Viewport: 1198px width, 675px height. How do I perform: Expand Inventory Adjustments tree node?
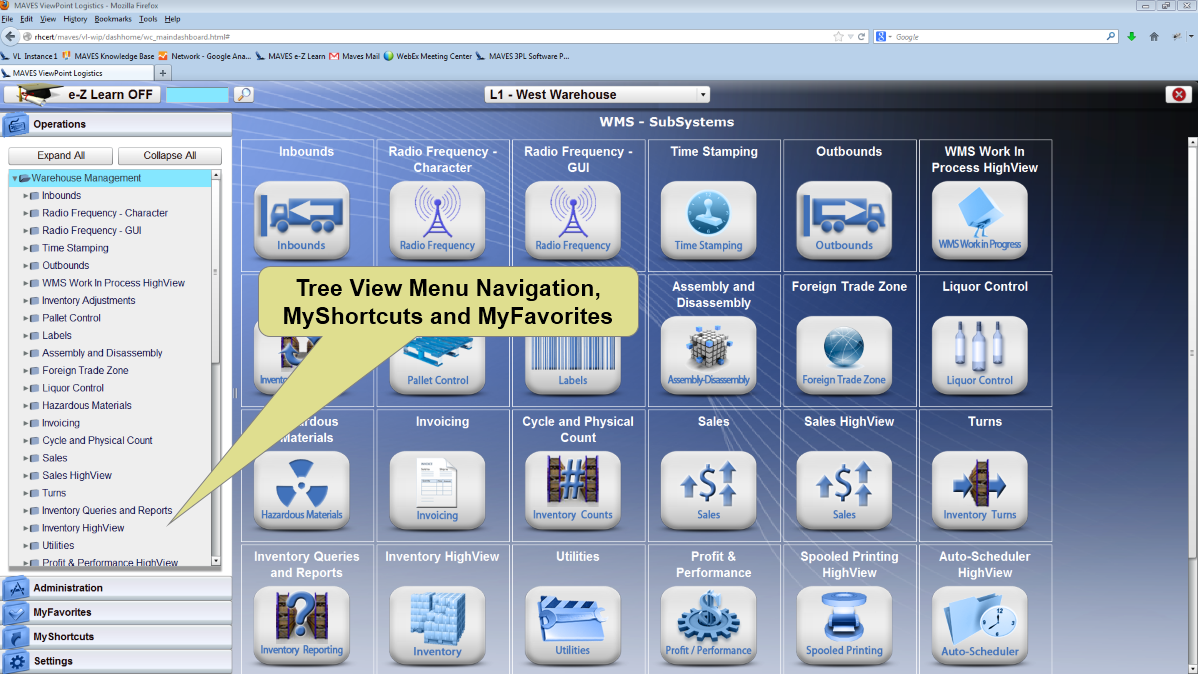click(x=25, y=301)
